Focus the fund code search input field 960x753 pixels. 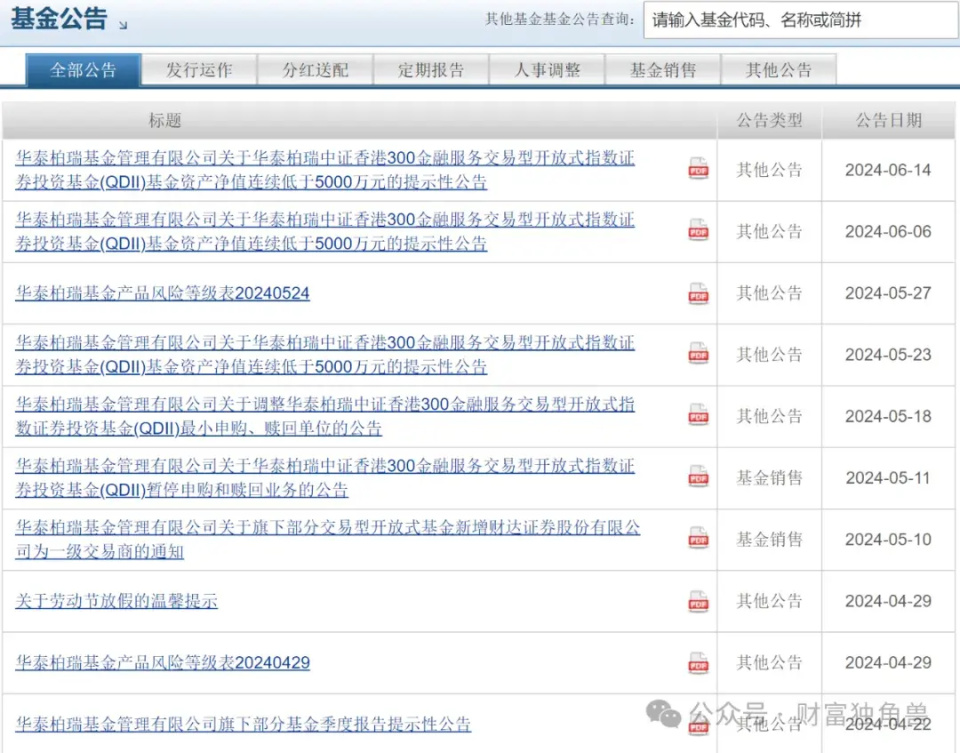point(801,20)
